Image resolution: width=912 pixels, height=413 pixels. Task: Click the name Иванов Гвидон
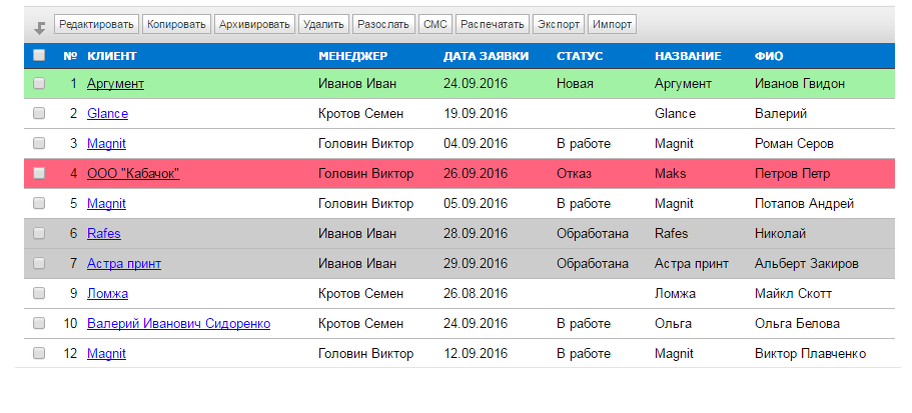point(800,84)
